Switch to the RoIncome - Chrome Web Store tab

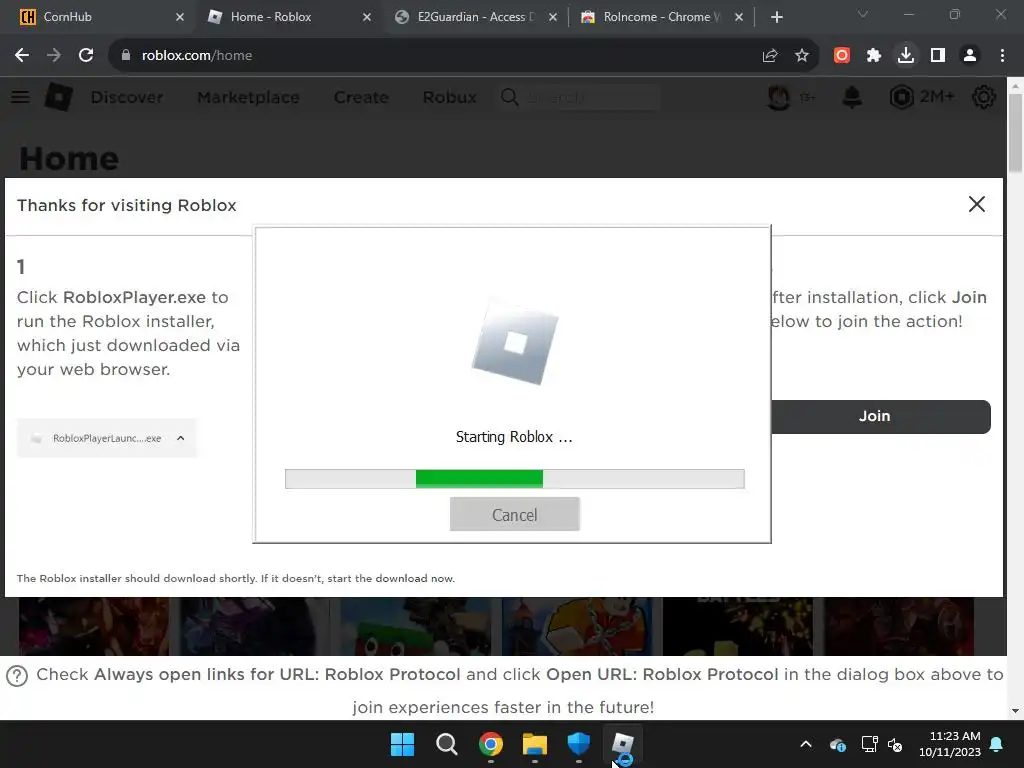[662, 17]
